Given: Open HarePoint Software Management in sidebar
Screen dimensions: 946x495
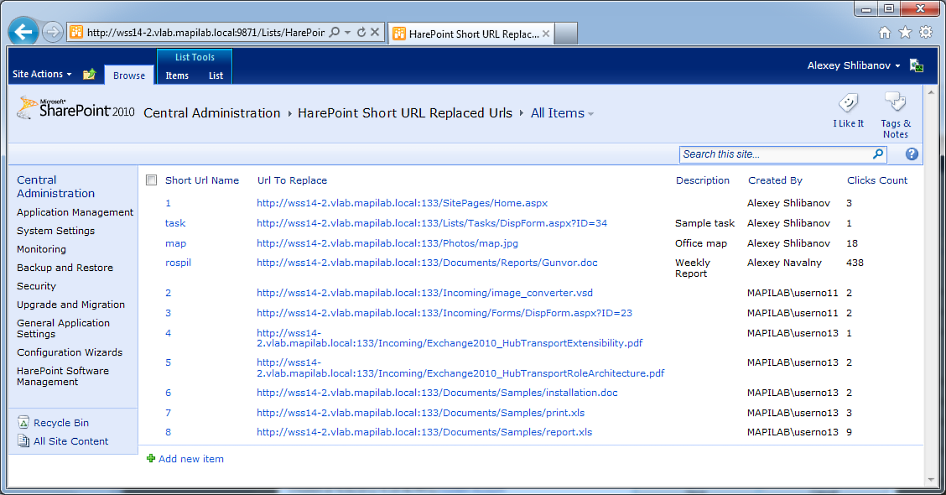Looking at the screenshot, I should pyautogui.click(x=63, y=376).
